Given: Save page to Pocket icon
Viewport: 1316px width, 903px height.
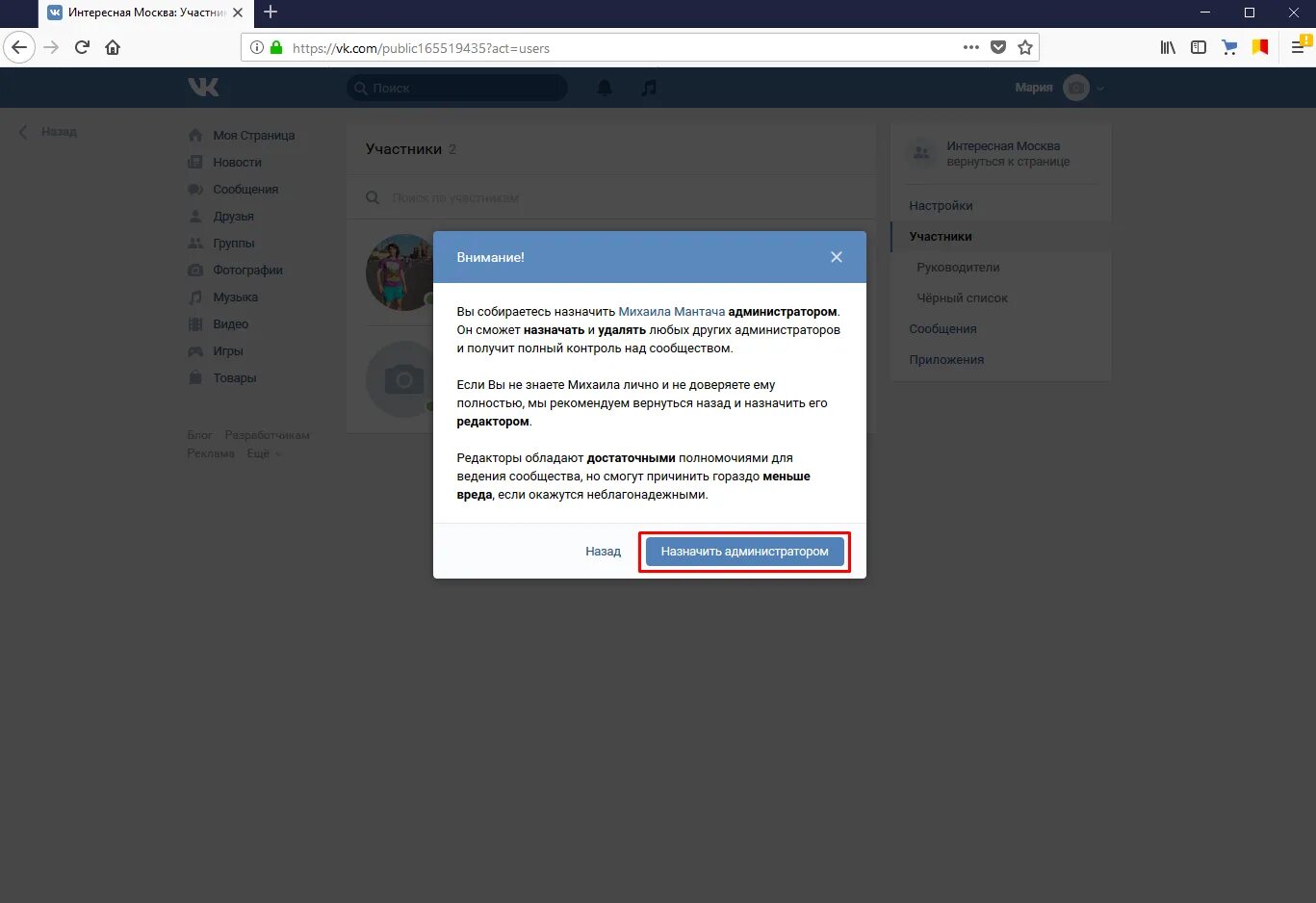Looking at the screenshot, I should pyautogui.click(x=998, y=47).
